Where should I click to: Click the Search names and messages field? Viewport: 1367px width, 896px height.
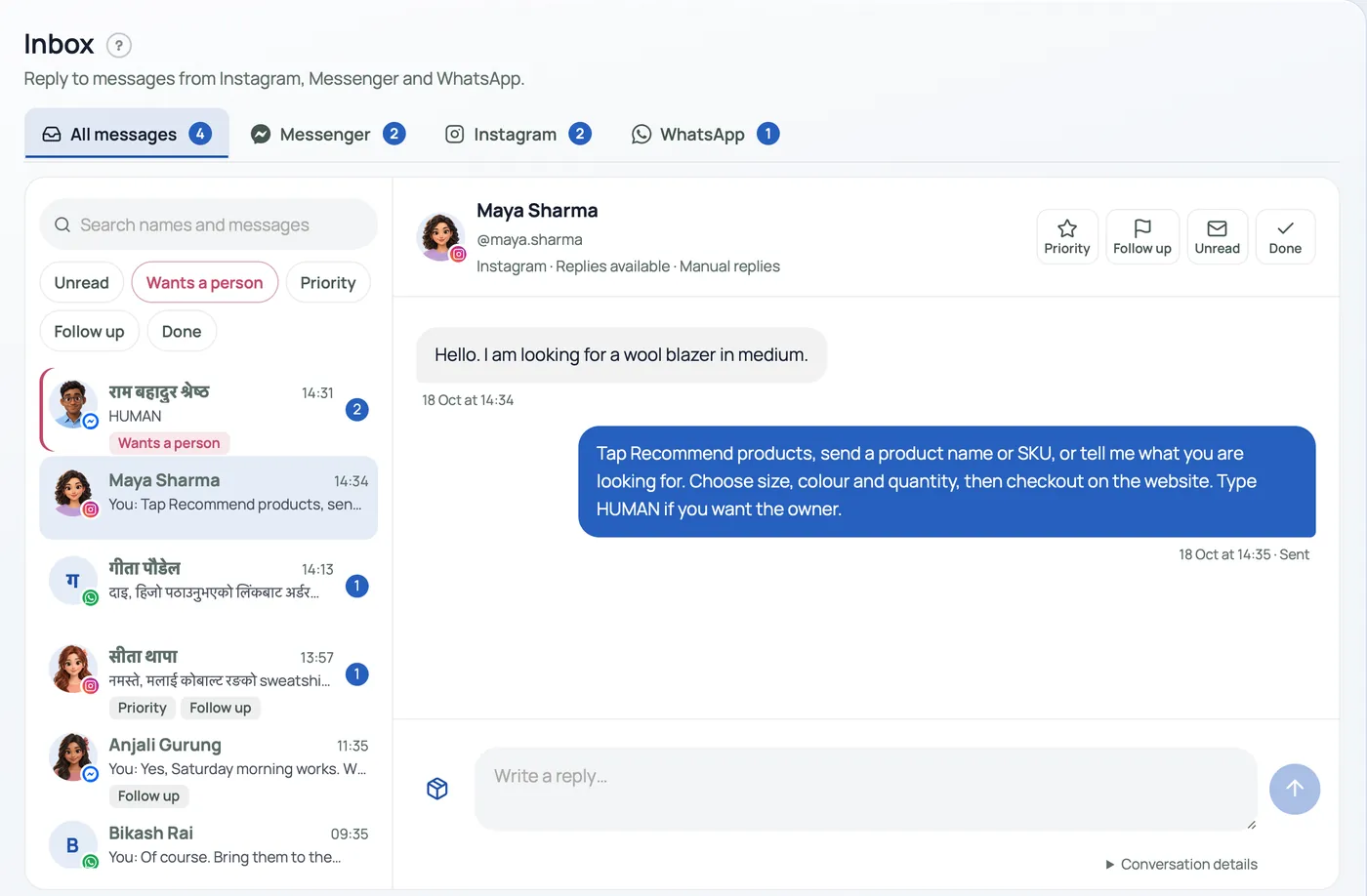209,224
